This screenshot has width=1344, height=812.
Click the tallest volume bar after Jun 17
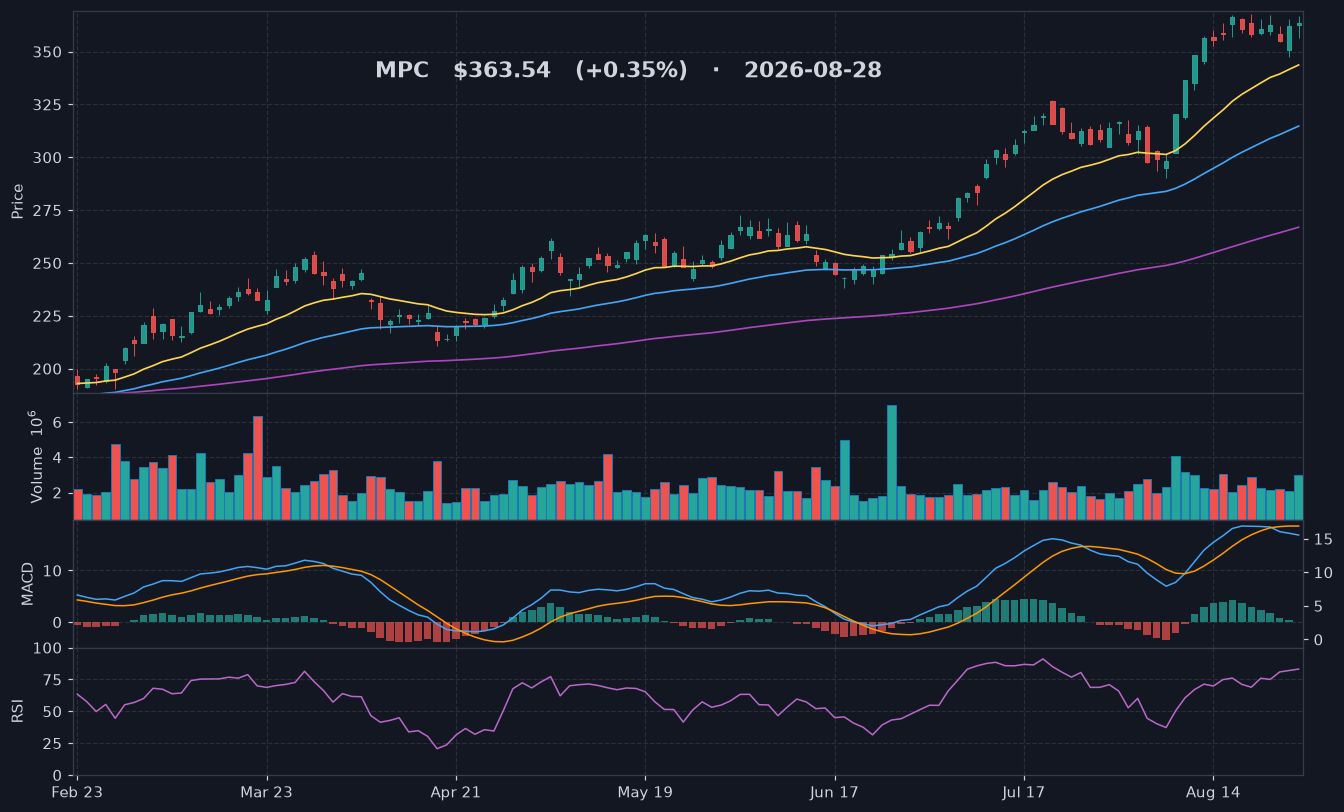(x=892, y=463)
